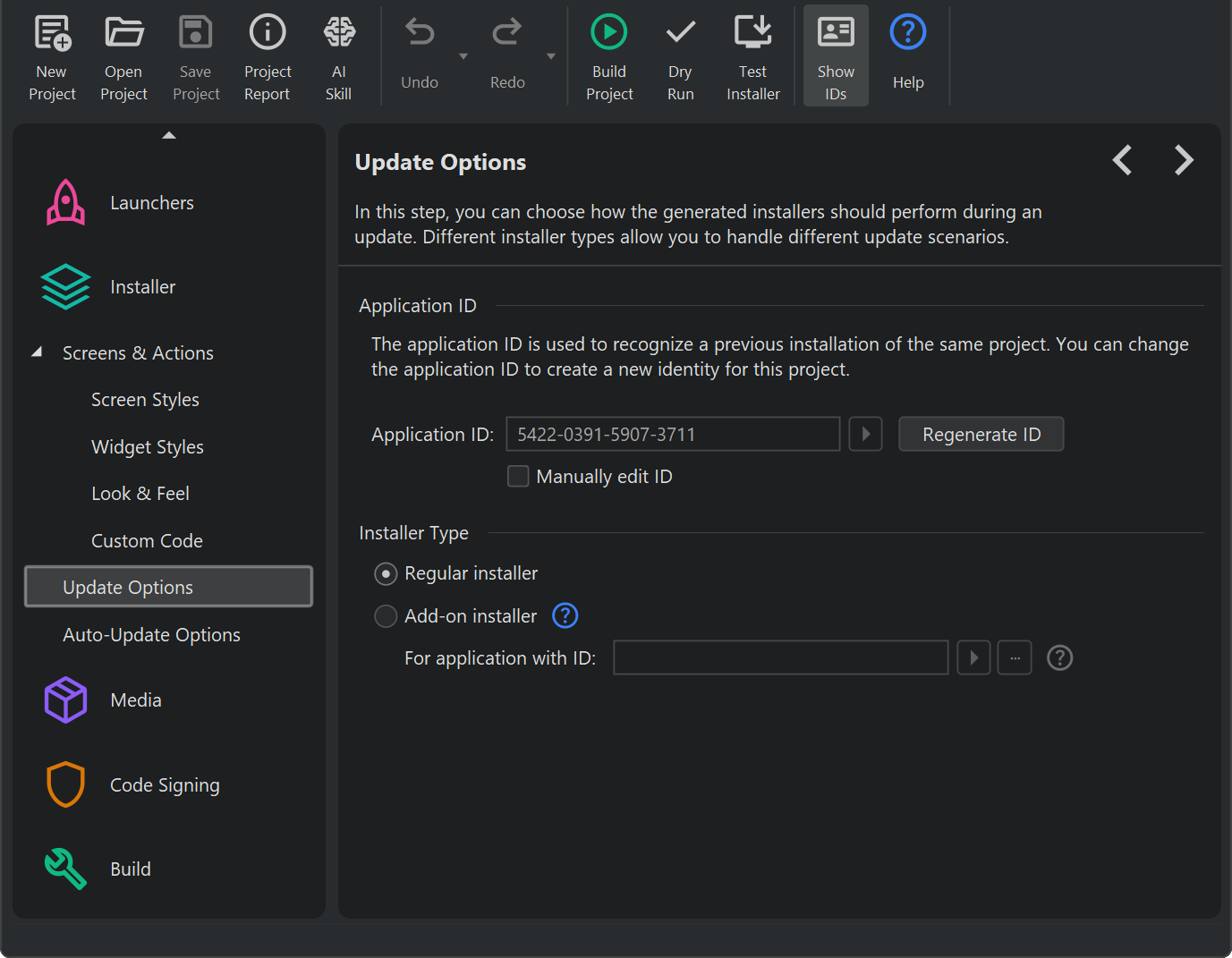Go to next step with right chevron
Image resolution: width=1232 pixels, height=958 pixels.
pyautogui.click(x=1184, y=160)
